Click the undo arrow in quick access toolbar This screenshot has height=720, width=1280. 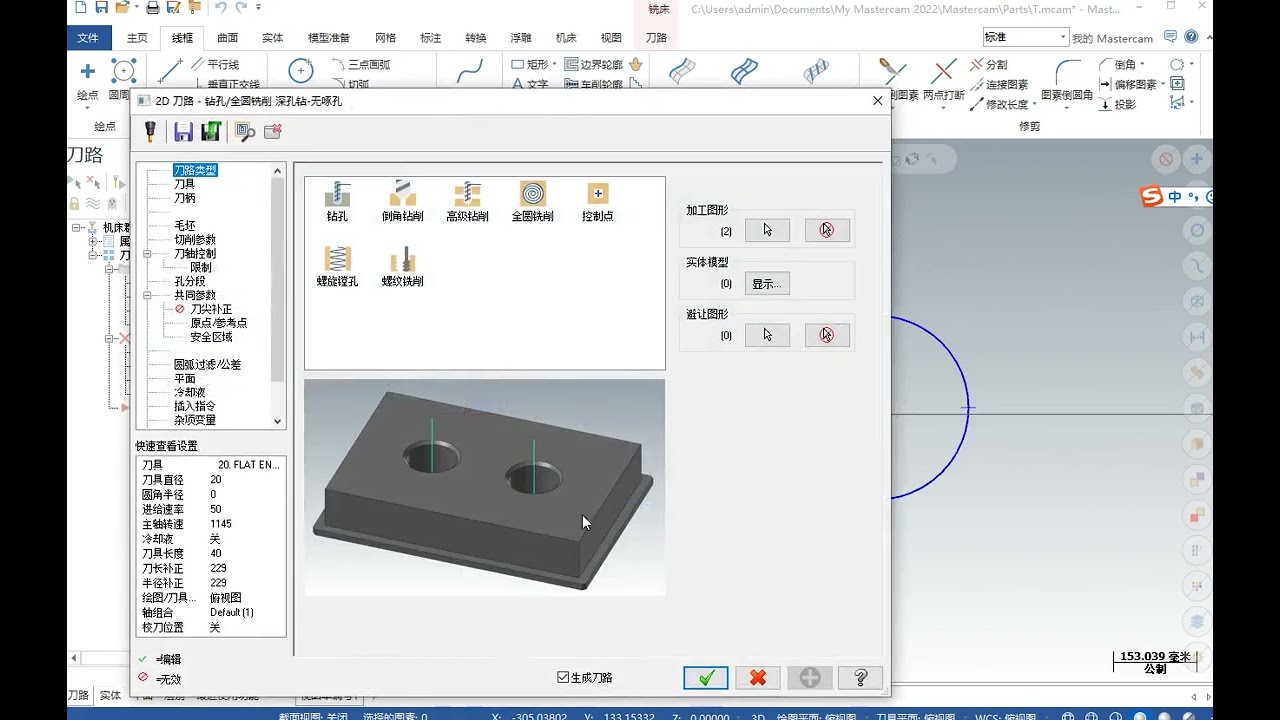pos(220,8)
